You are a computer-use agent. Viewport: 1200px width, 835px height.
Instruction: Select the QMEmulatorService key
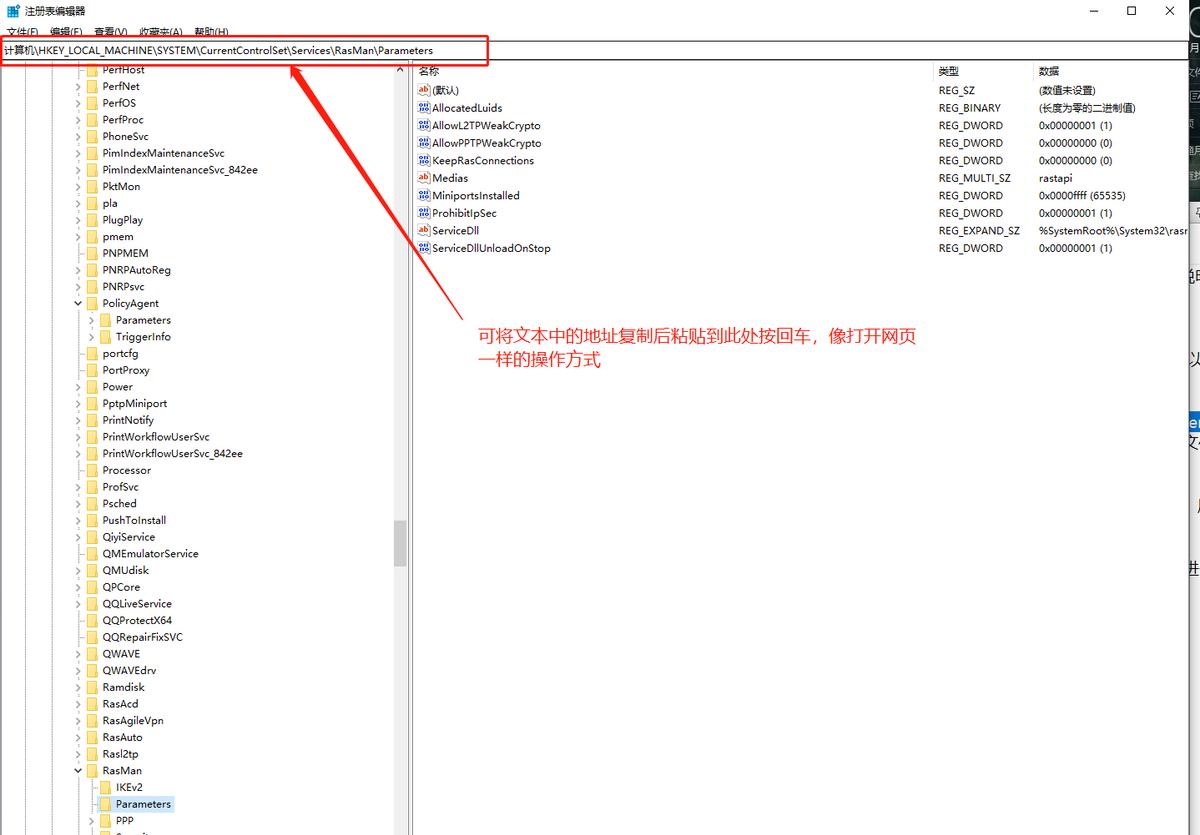coord(150,554)
